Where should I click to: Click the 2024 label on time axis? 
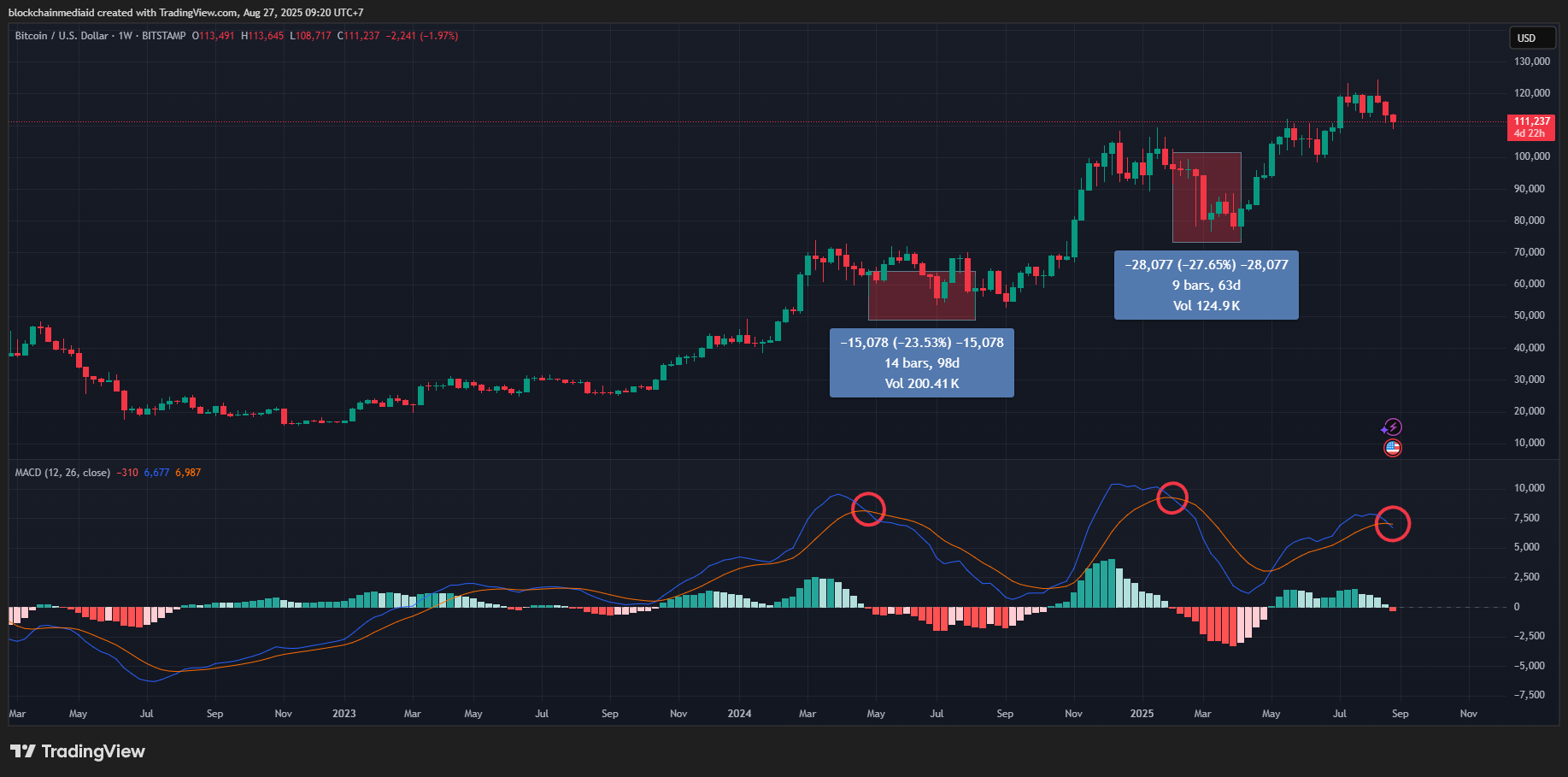click(739, 714)
